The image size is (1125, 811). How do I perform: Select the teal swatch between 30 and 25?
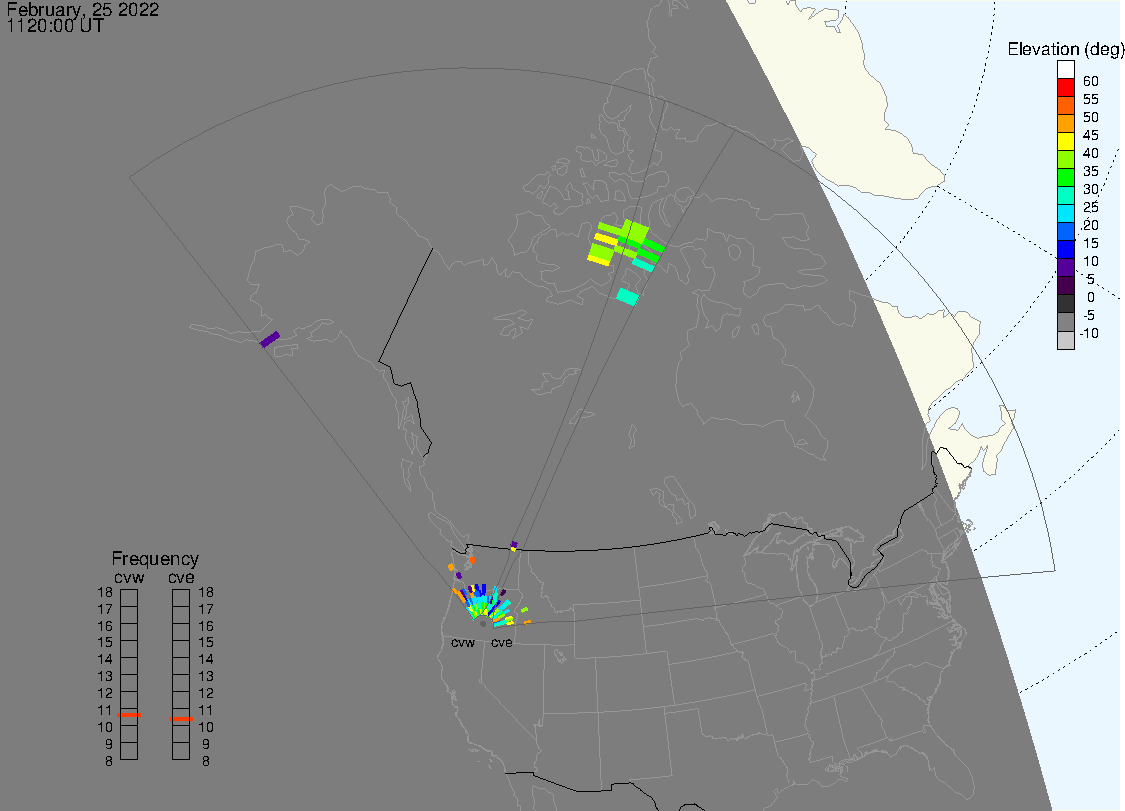coord(1065,195)
